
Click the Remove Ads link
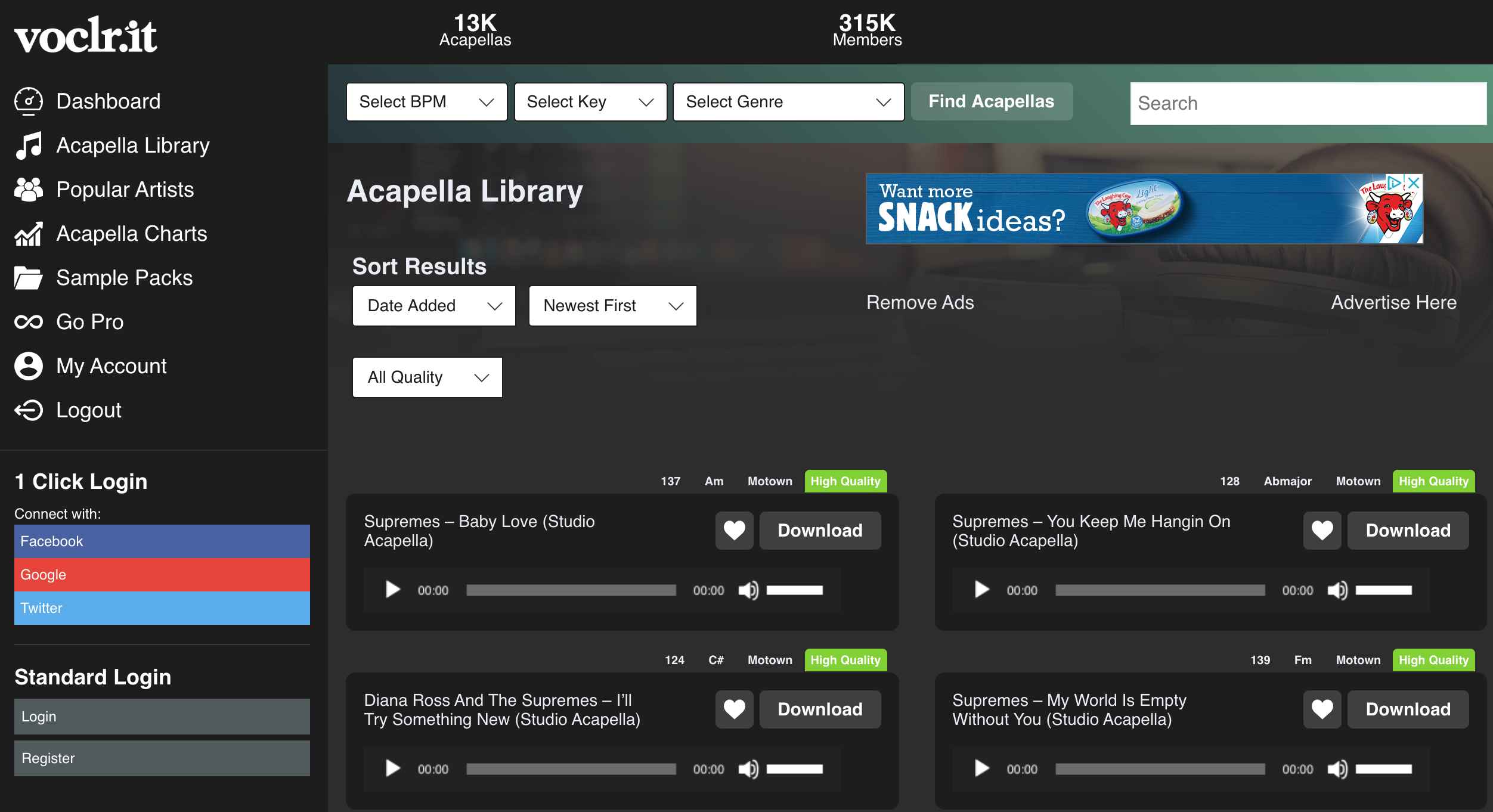[x=920, y=302]
